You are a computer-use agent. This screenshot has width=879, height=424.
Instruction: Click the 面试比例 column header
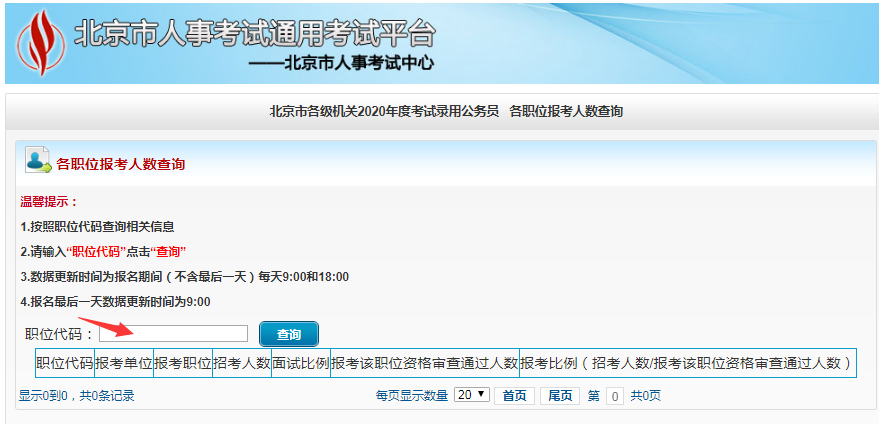pyautogui.click(x=301, y=363)
